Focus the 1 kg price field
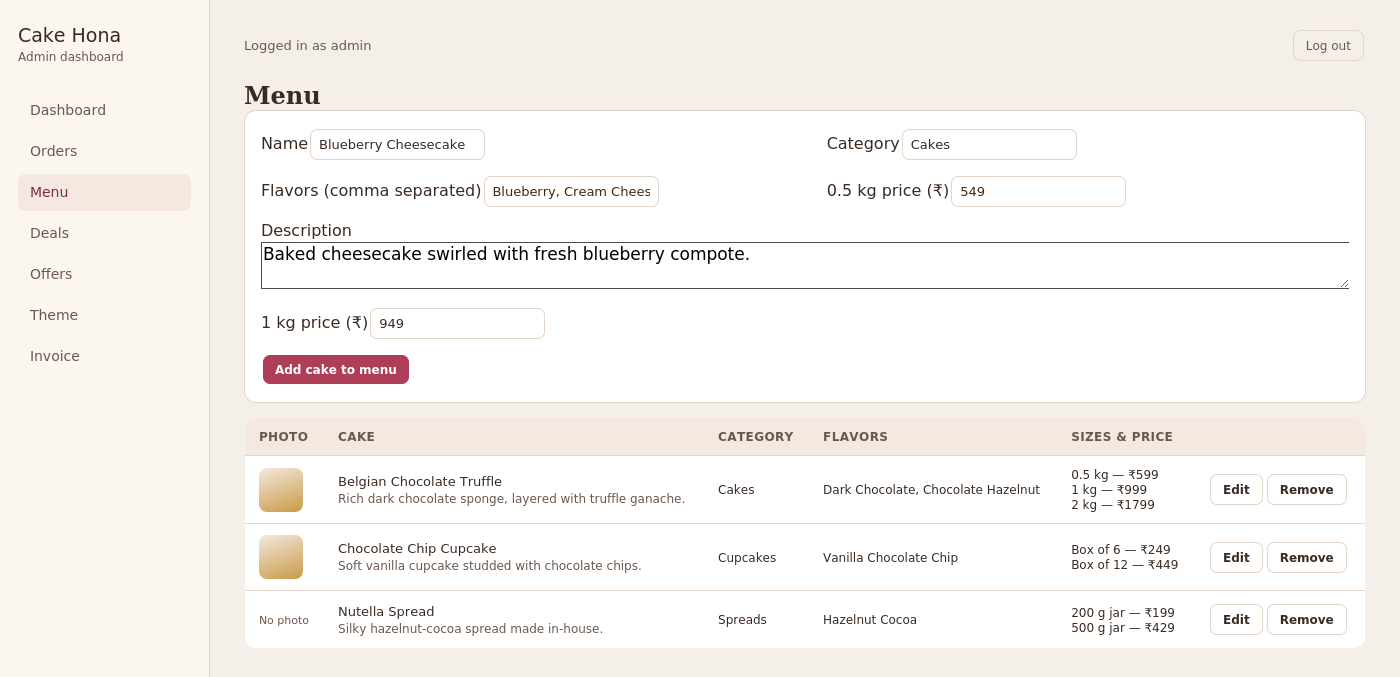This screenshot has width=1400, height=677. coord(457,323)
